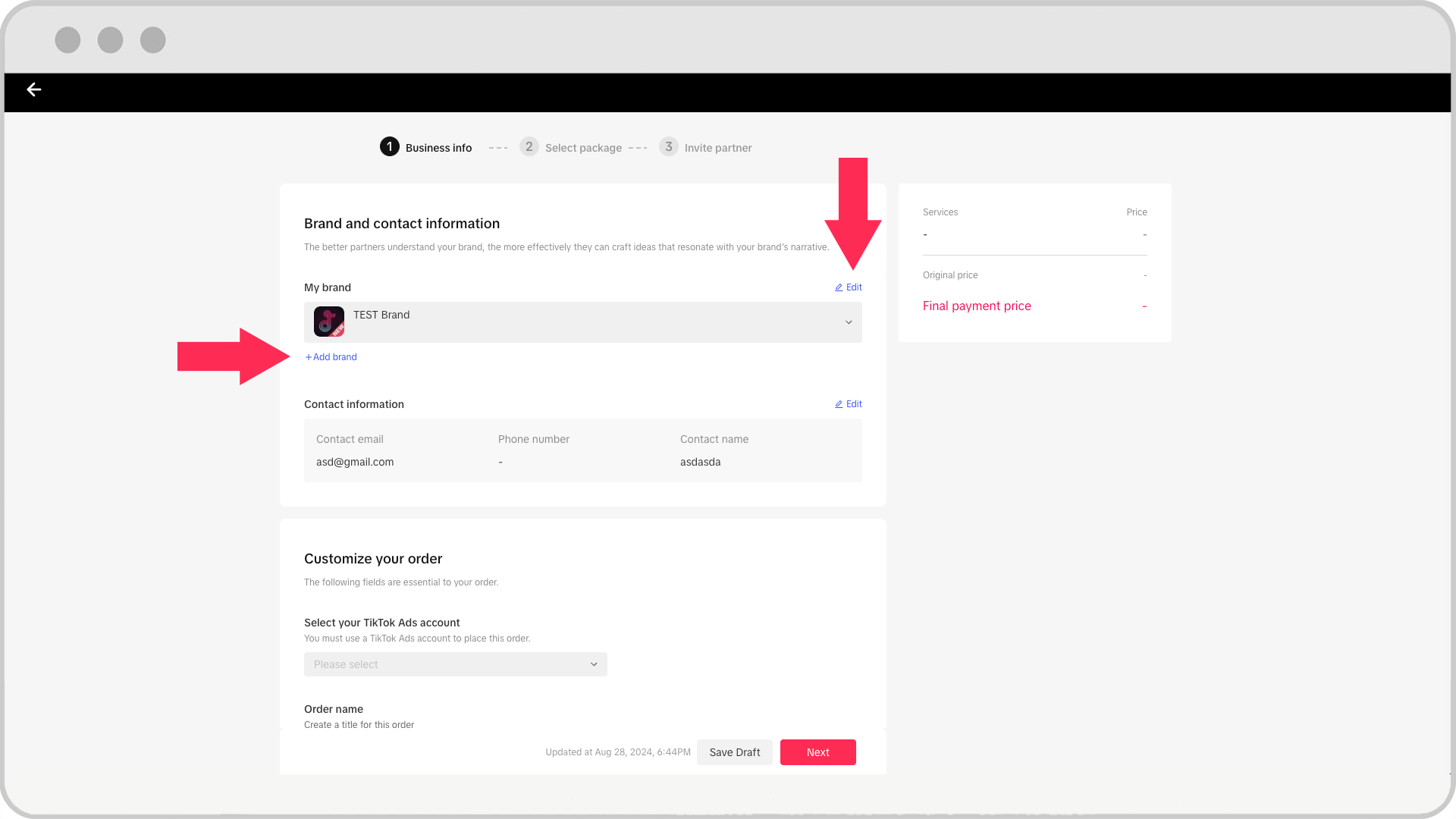The height and width of the screenshot is (819, 1456).
Task: Open the TikTok Ads account selector
Action: (x=454, y=663)
